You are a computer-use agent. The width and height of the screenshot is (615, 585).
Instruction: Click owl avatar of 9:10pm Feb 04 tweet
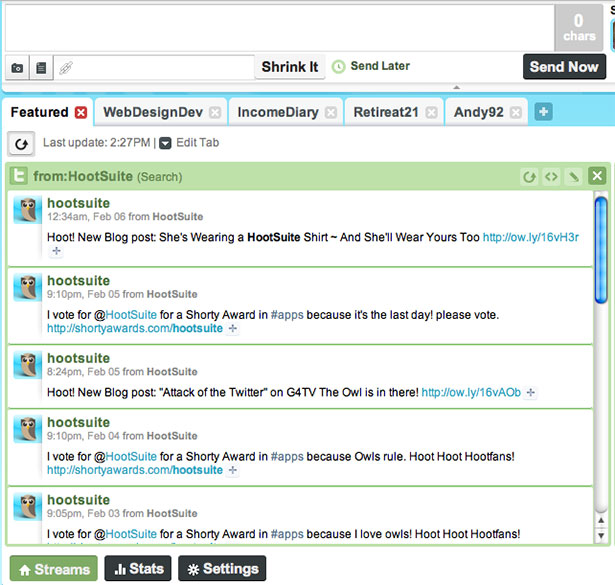27,429
